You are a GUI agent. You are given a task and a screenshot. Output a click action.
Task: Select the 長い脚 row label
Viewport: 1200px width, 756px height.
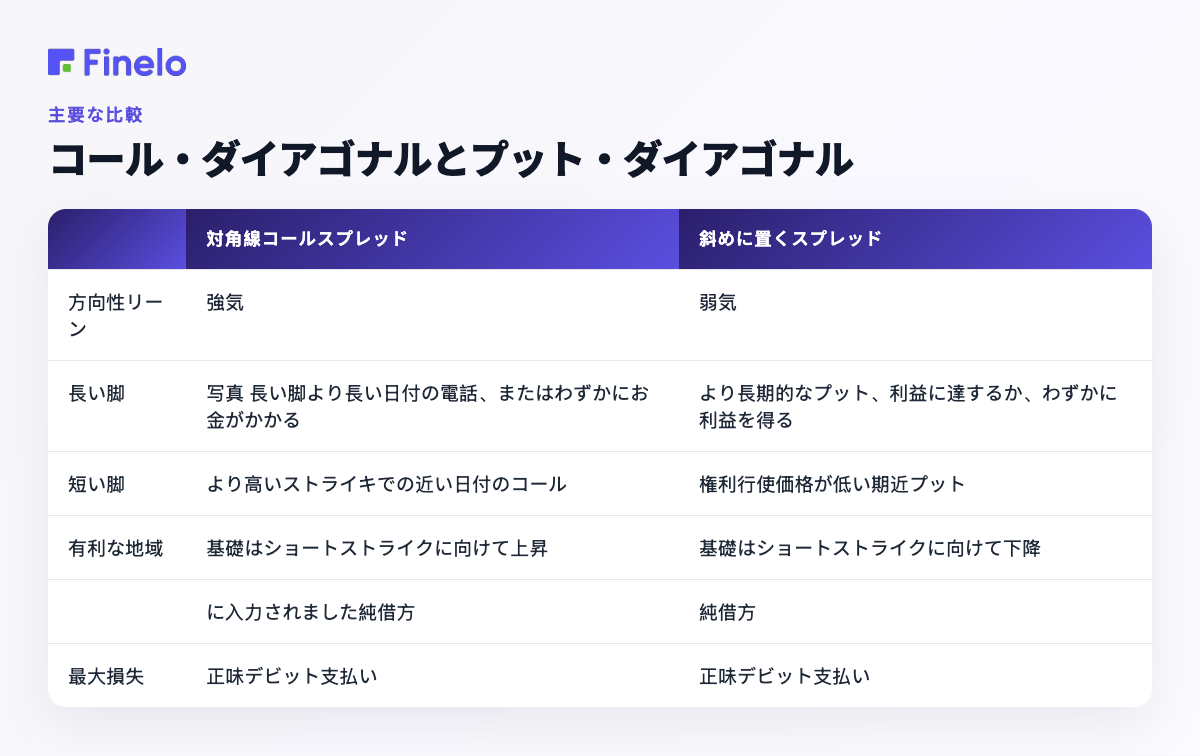pyautogui.click(x=96, y=394)
